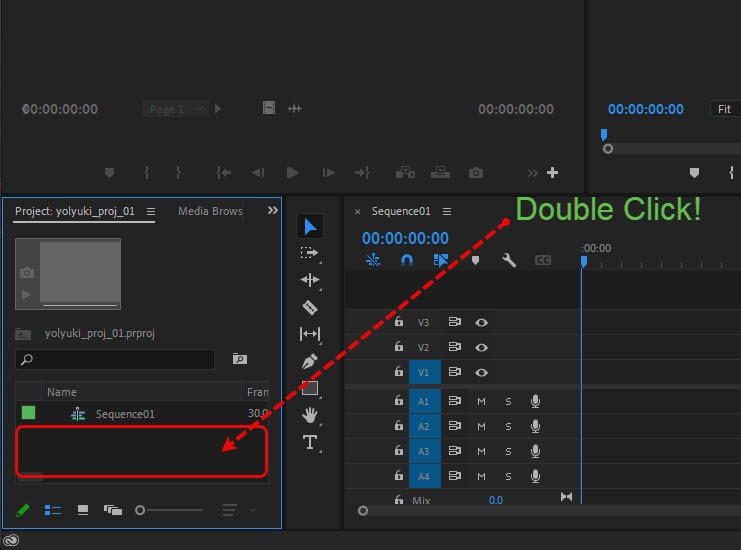The image size is (741, 550).
Task: Open timeline display settings wrench
Action: (x=508, y=261)
